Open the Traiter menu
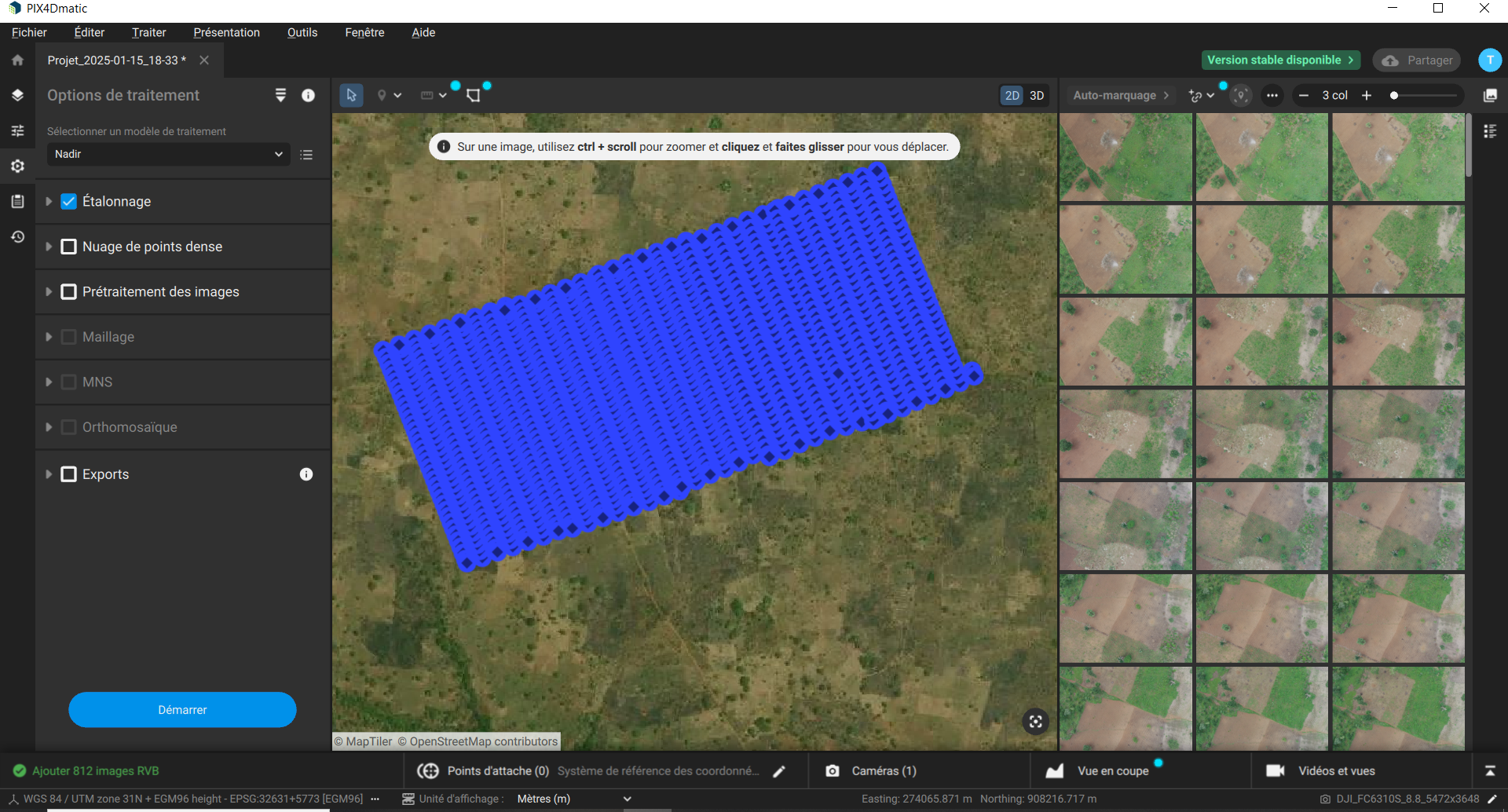This screenshot has width=1508, height=812. point(148,32)
